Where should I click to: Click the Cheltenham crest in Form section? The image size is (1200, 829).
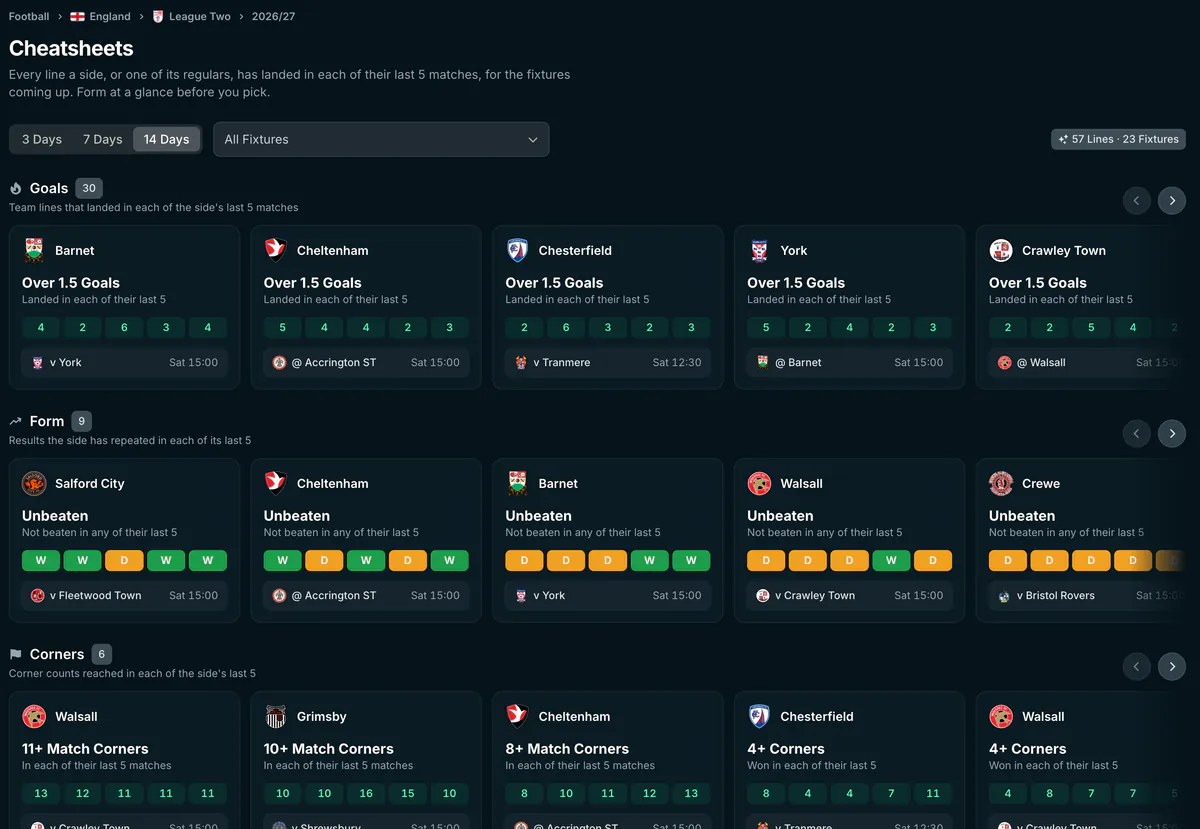[x=276, y=483]
